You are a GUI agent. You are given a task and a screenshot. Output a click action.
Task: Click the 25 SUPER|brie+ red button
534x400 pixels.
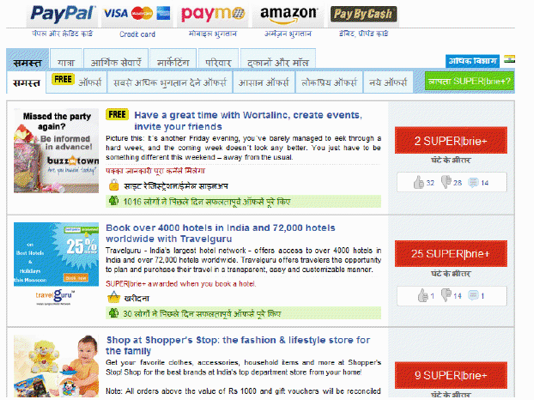(x=451, y=254)
